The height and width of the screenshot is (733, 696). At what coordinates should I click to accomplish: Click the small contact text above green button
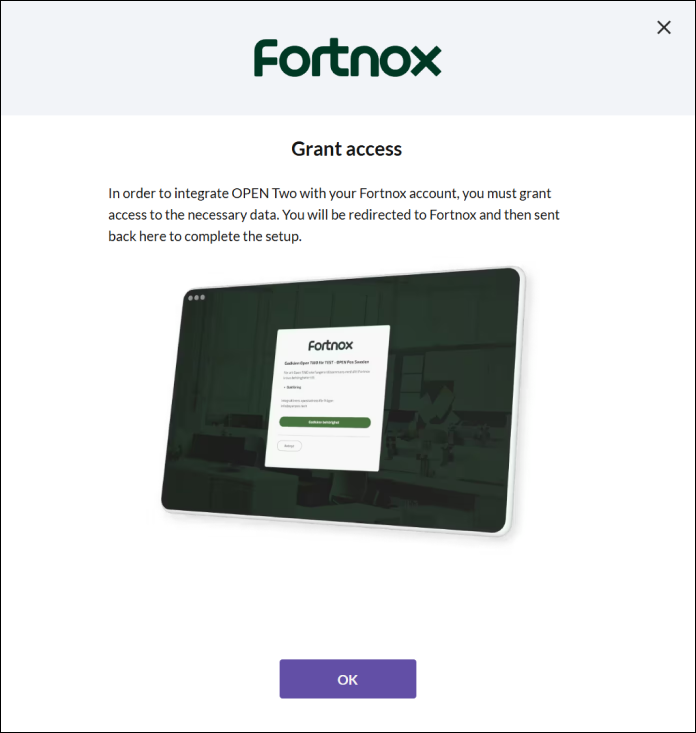coord(307,403)
